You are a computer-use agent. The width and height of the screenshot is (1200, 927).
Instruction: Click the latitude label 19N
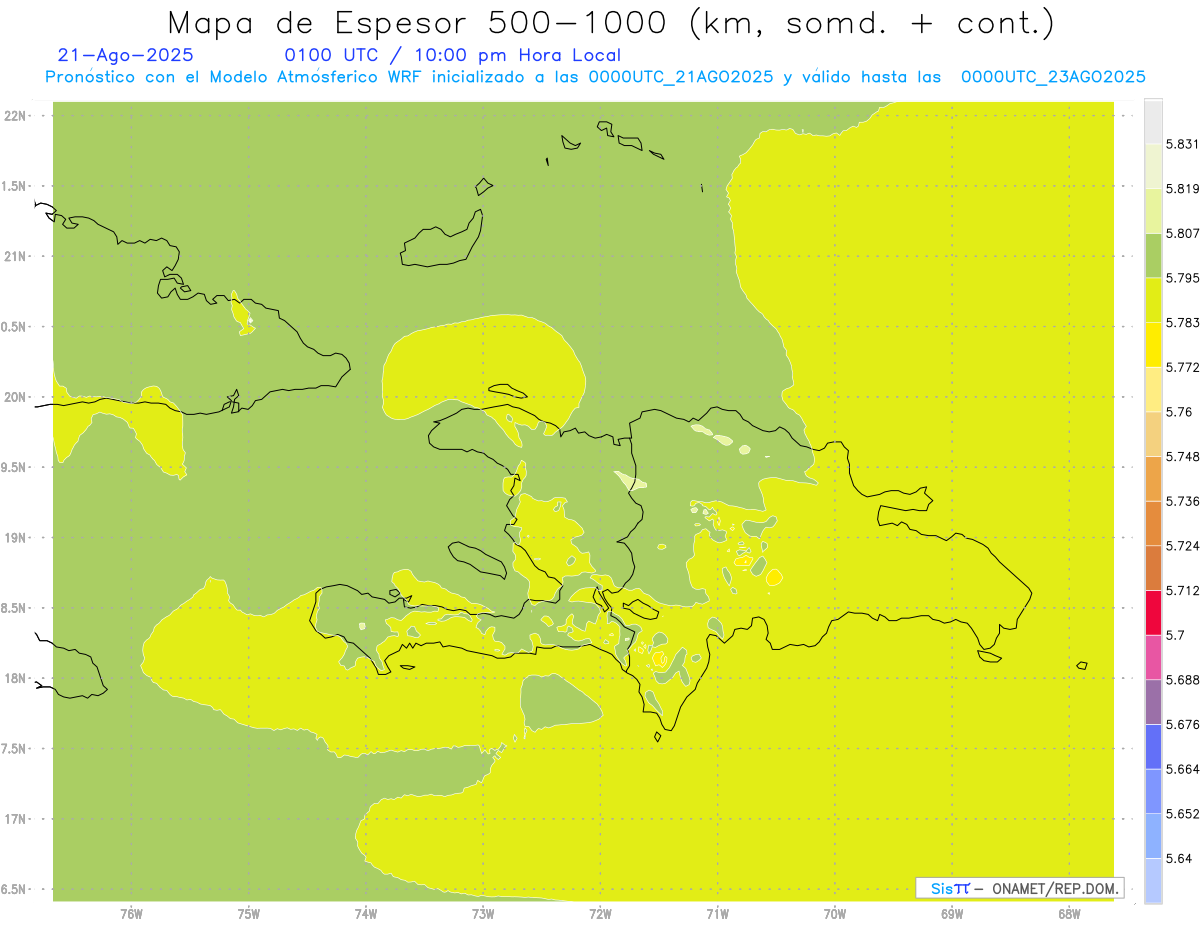tap(15, 538)
